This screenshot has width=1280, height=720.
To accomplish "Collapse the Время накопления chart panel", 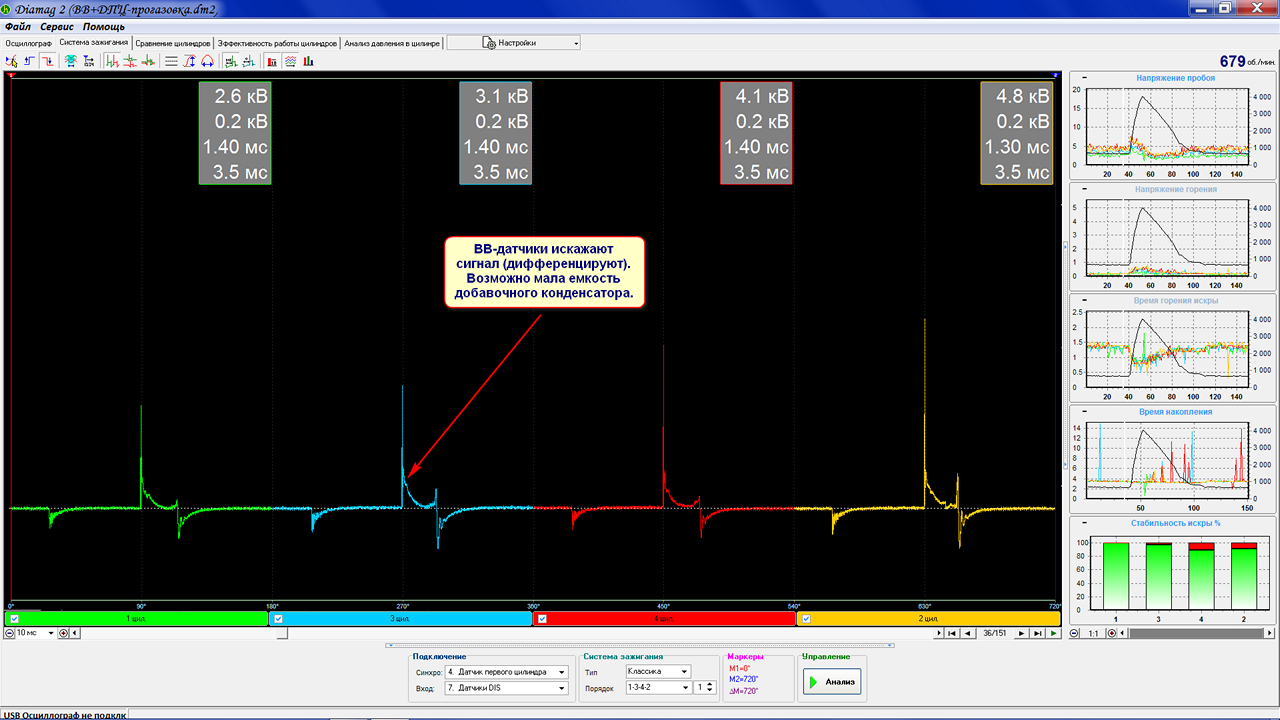I will [1084, 411].
